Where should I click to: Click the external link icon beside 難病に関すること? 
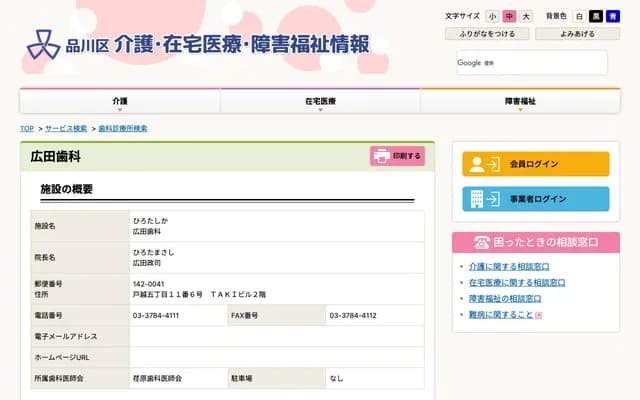pos(539,315)
